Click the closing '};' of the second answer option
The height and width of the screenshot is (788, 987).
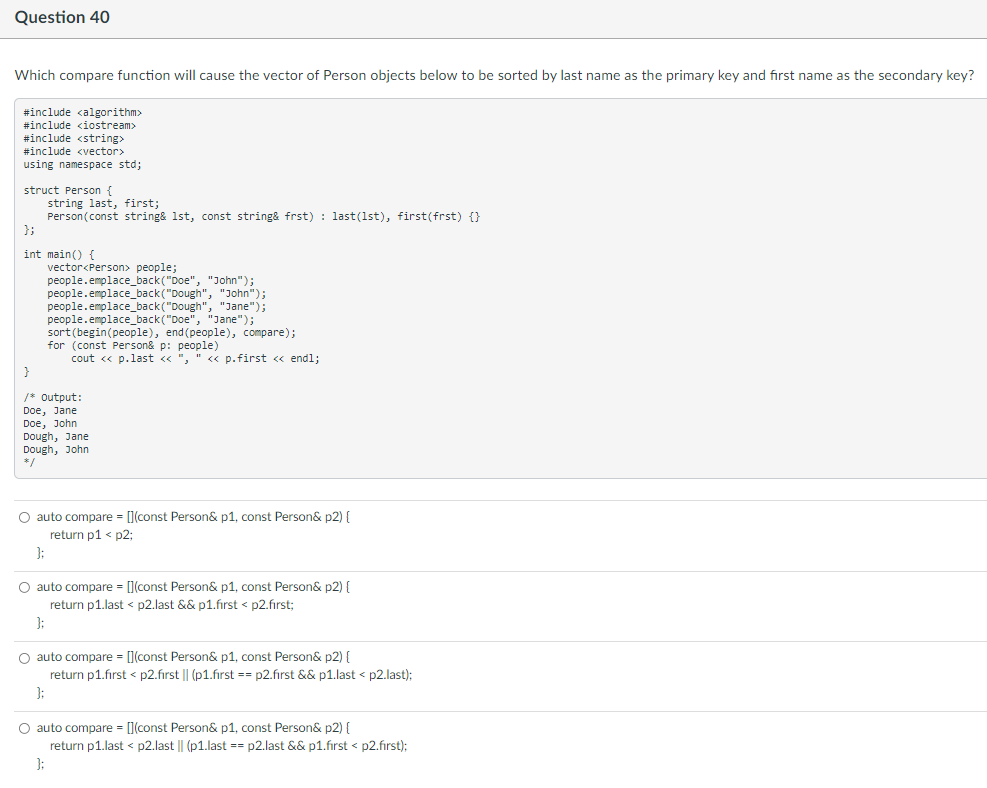click(41, 622)
